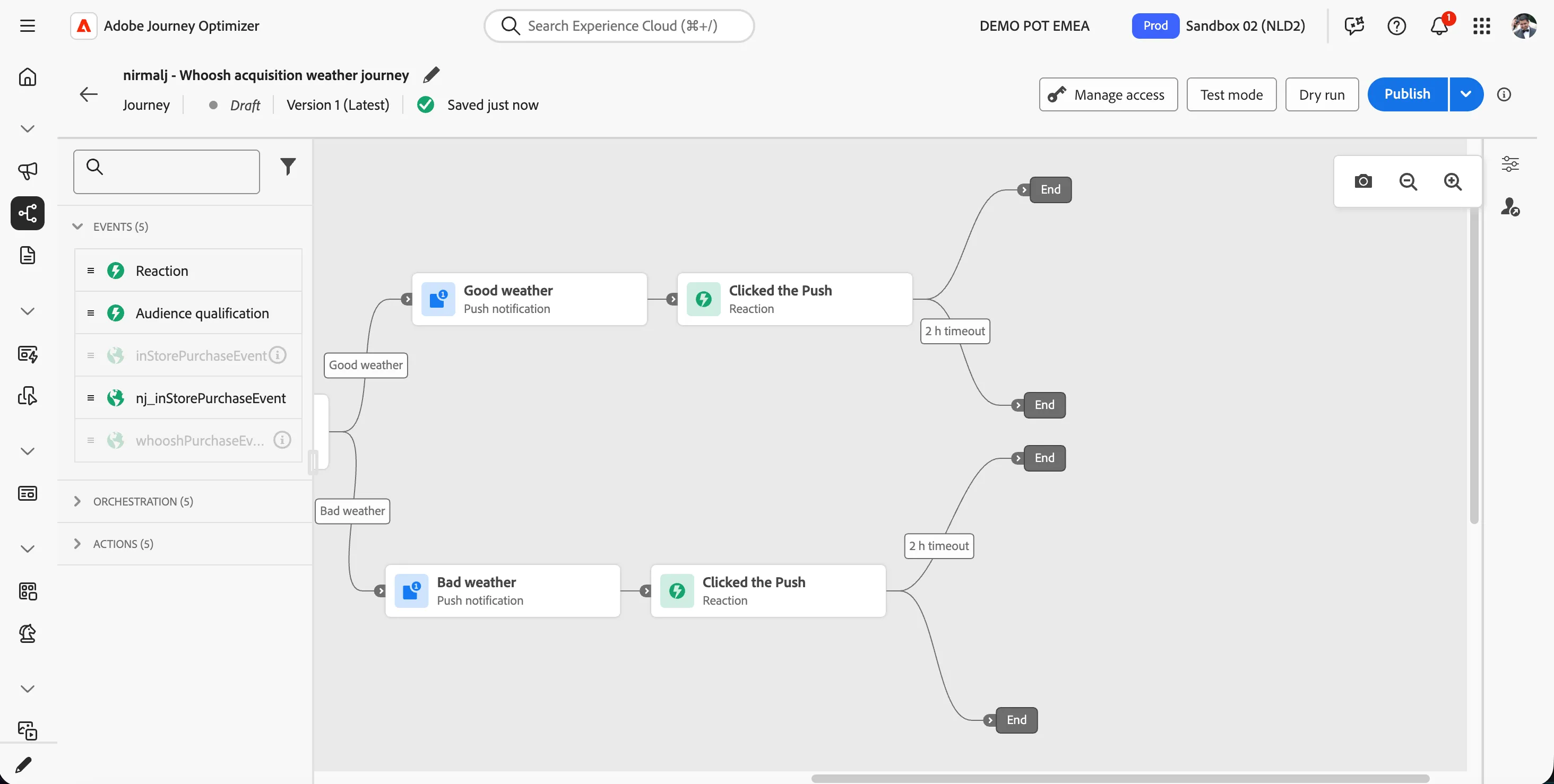Select the Reaction event item
The width and height of the screenshot is (1554, 784).
tap(188, 271)
